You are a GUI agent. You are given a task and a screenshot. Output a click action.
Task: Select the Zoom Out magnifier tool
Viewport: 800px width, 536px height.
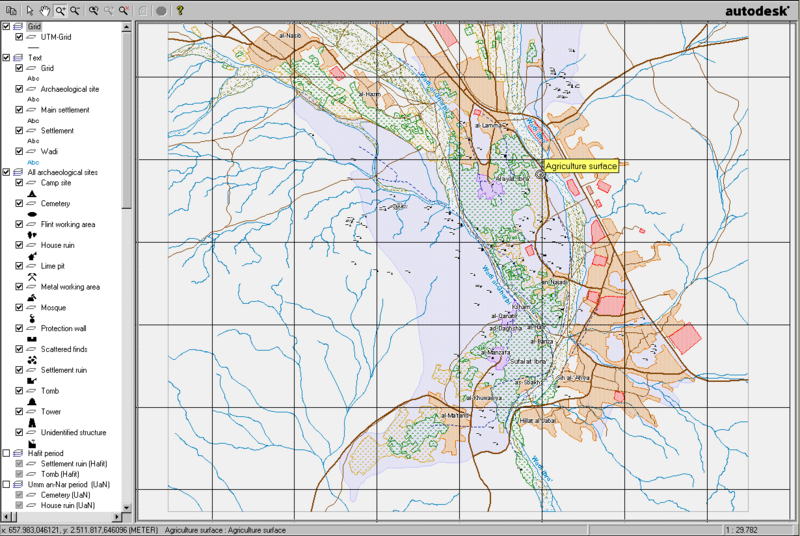pyautogui.click(x=75, y=9)
